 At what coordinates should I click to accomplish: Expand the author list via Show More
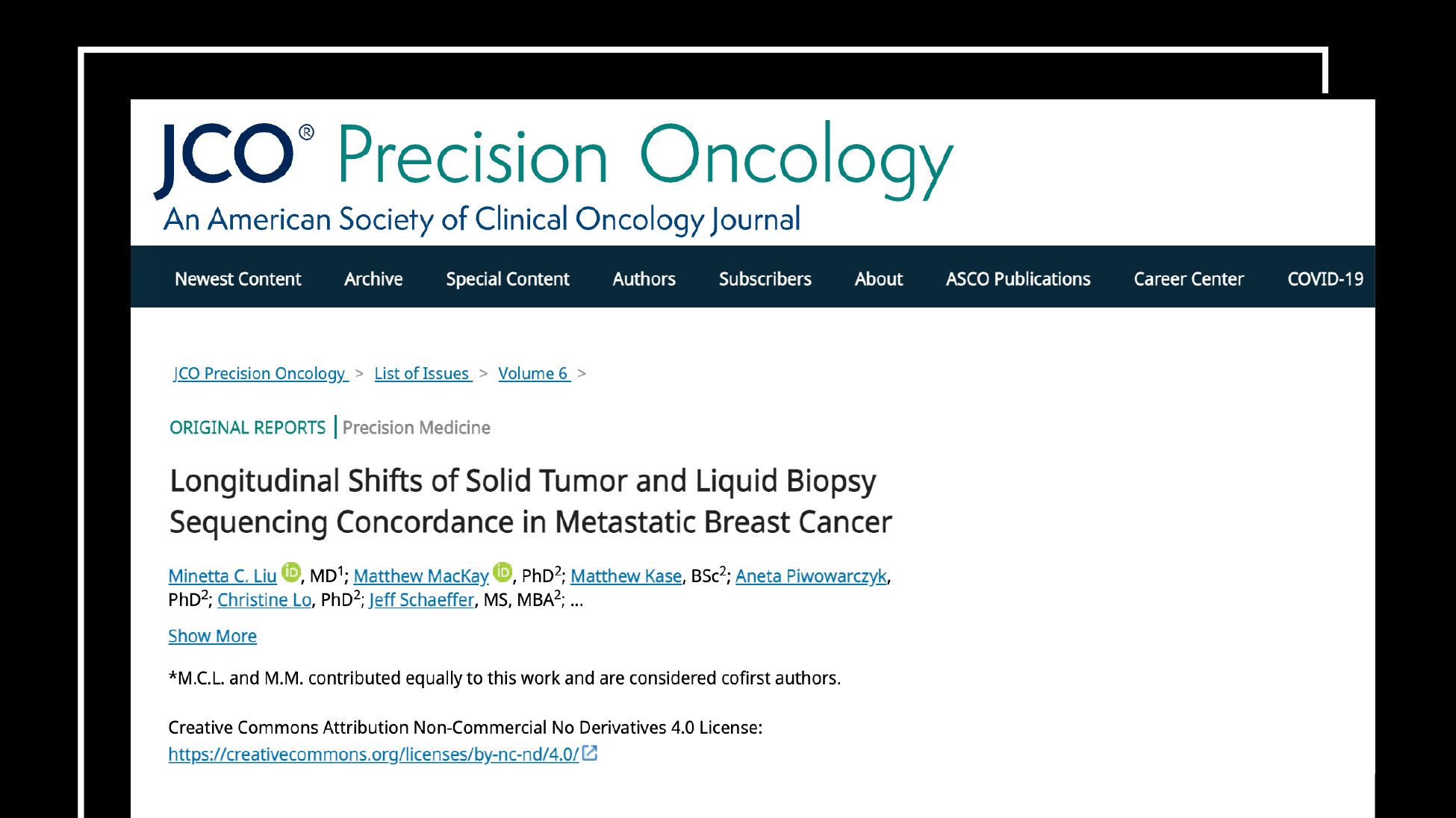[x=212, y=636]
